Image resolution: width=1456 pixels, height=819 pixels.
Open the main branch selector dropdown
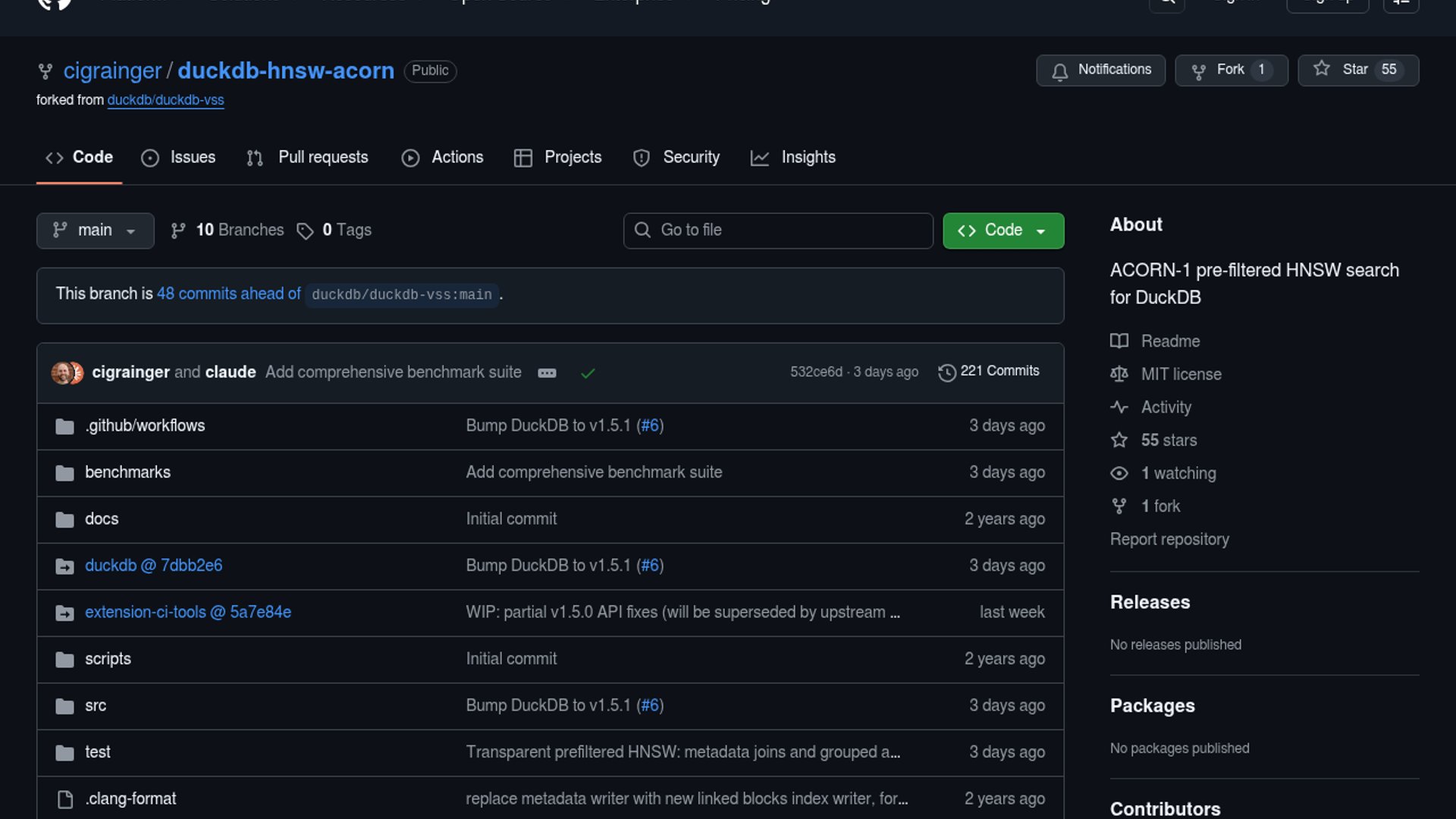coord(95,231)
